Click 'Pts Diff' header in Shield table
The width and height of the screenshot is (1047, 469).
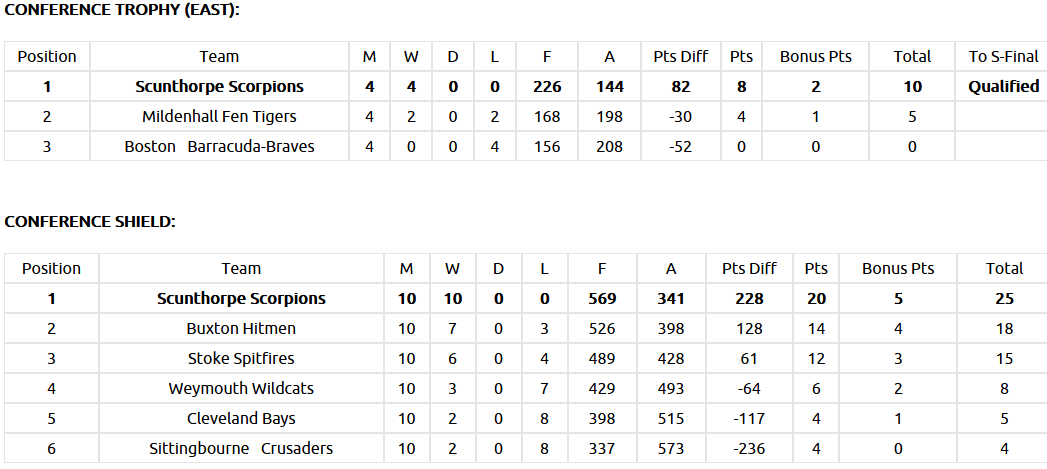(749, 268)
